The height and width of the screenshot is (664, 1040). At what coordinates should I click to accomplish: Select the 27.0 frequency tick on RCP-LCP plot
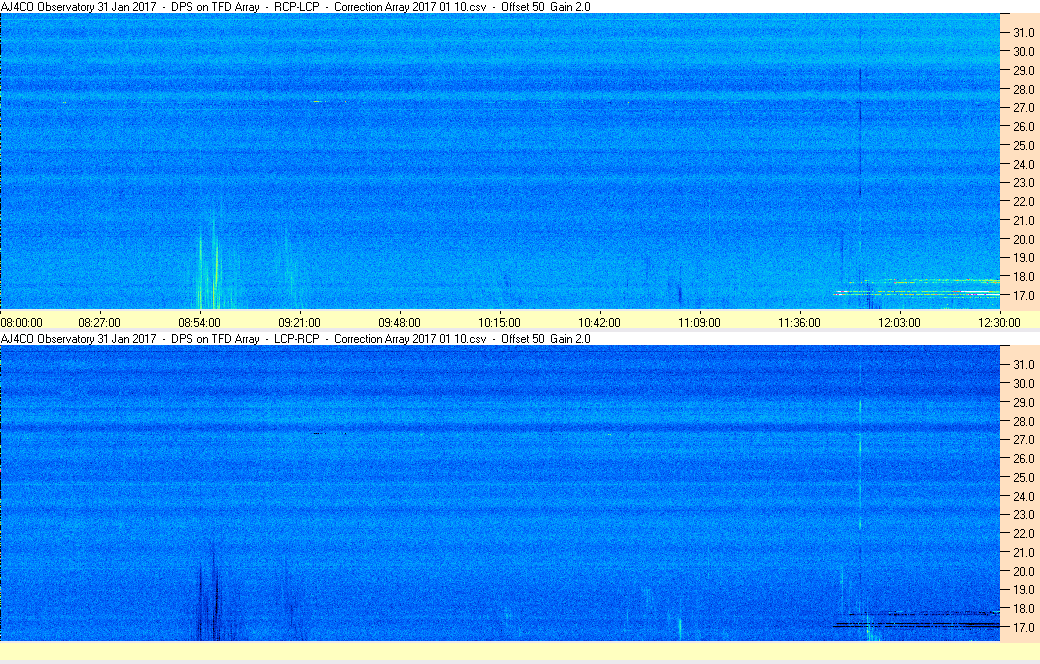1023,107
